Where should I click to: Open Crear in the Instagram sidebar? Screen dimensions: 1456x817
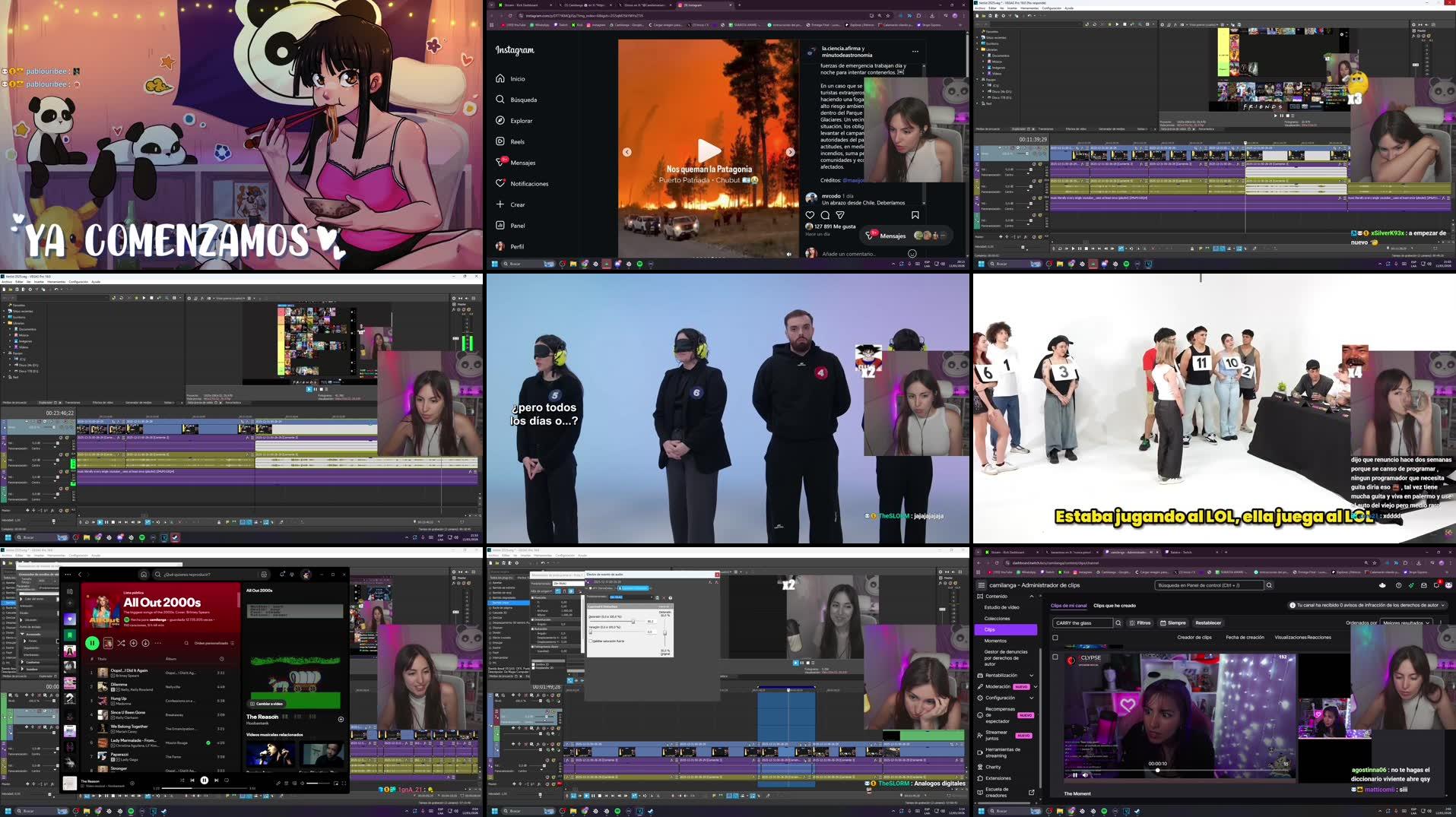[x=517, y=205]
